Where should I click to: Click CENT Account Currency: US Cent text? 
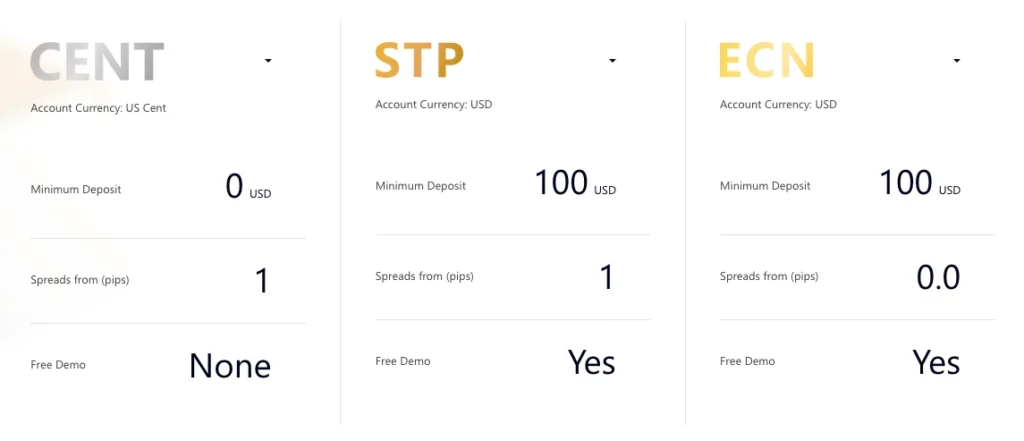99,108
